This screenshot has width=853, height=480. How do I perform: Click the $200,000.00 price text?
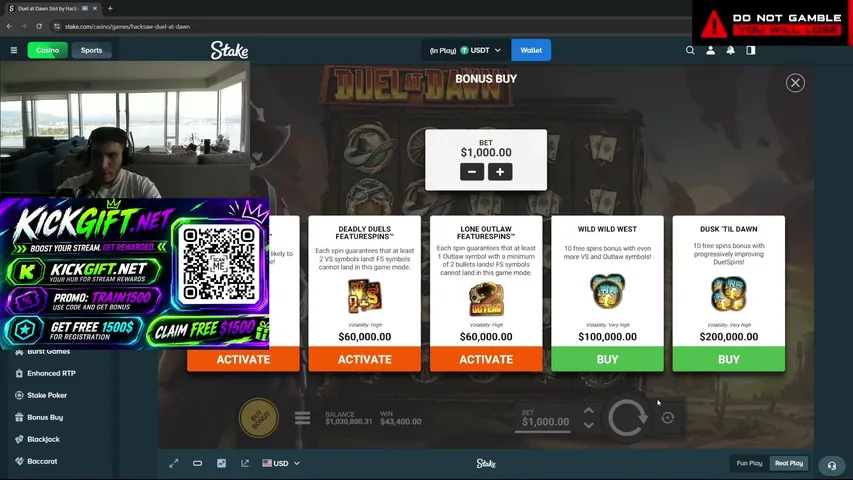pyautogui.click(x=728, y=337)
